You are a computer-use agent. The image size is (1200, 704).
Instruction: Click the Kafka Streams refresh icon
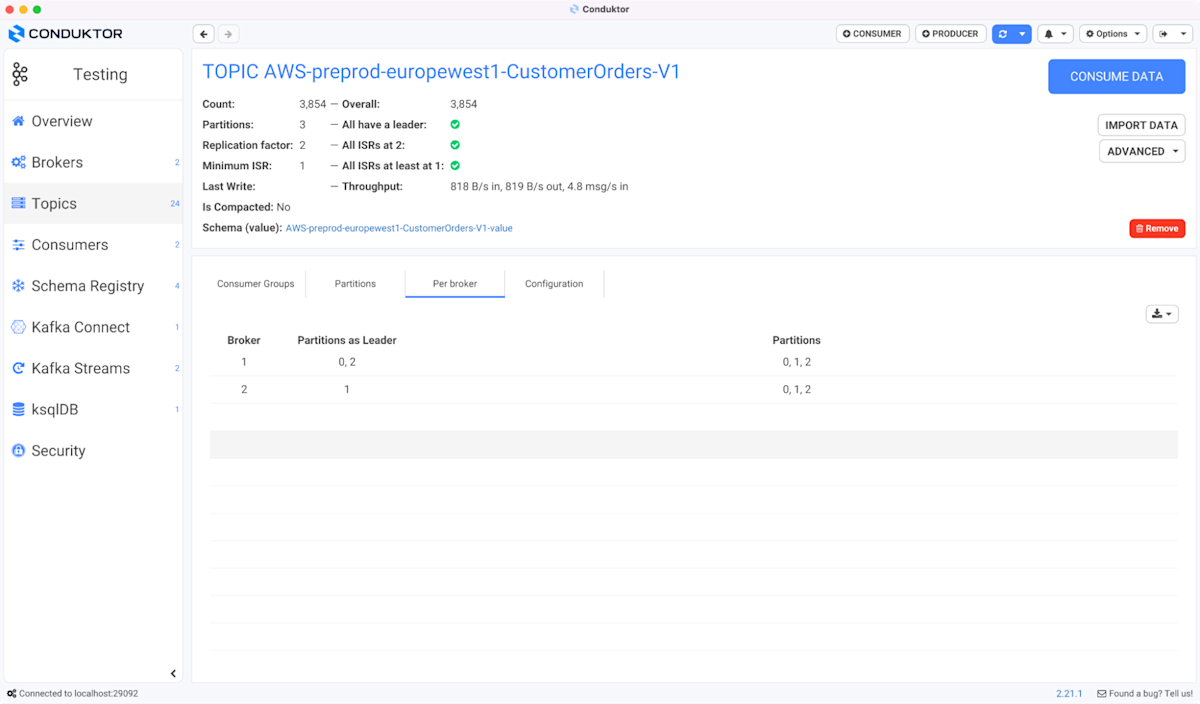point(18,368)
